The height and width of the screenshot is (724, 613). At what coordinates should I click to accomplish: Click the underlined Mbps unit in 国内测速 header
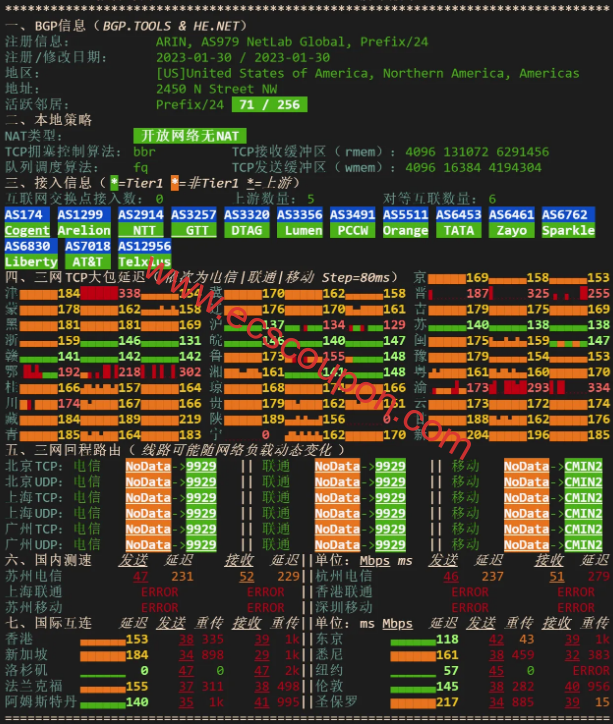coord(375,561)
